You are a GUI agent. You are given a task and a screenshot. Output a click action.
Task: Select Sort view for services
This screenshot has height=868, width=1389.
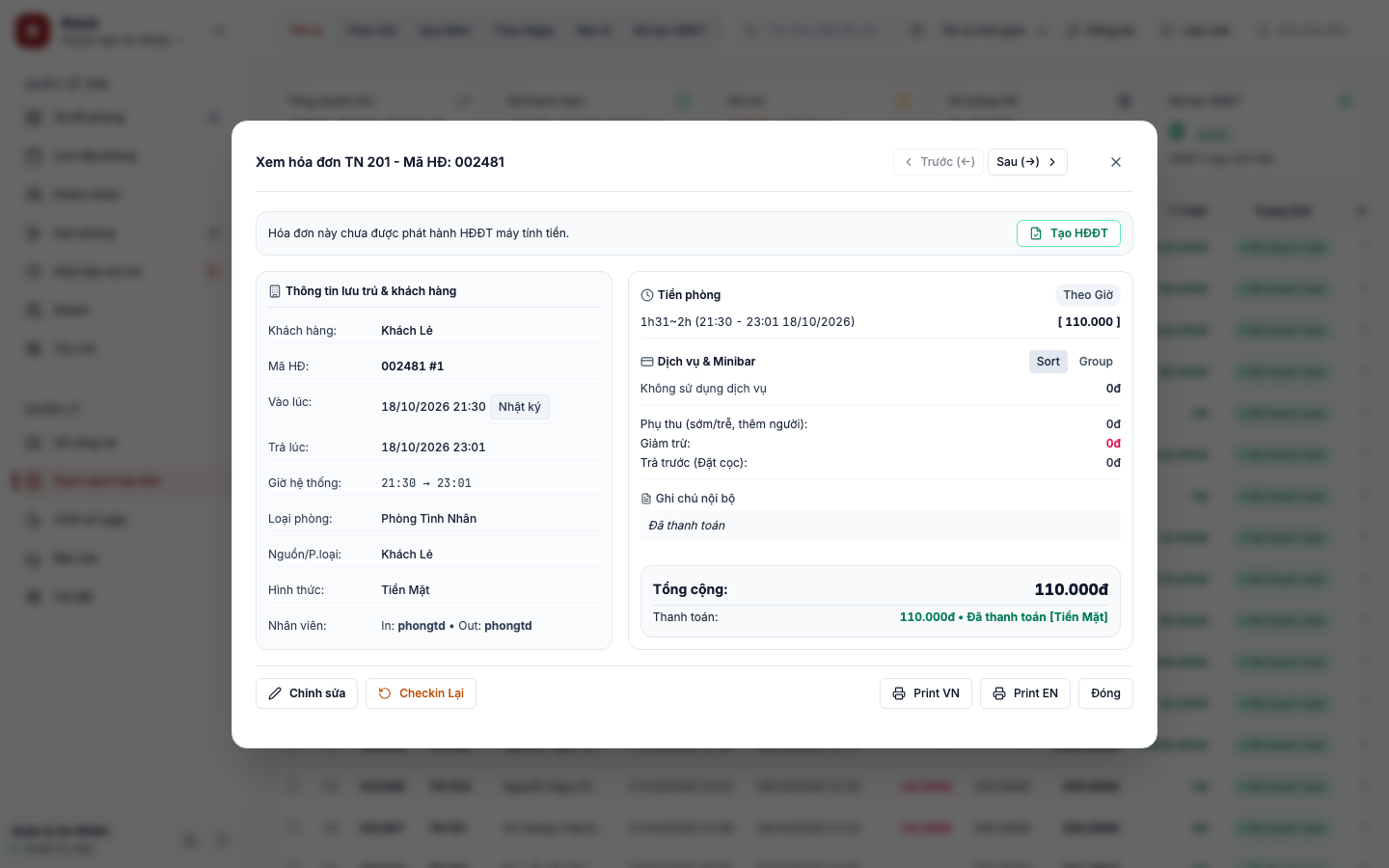point(1048,362)
